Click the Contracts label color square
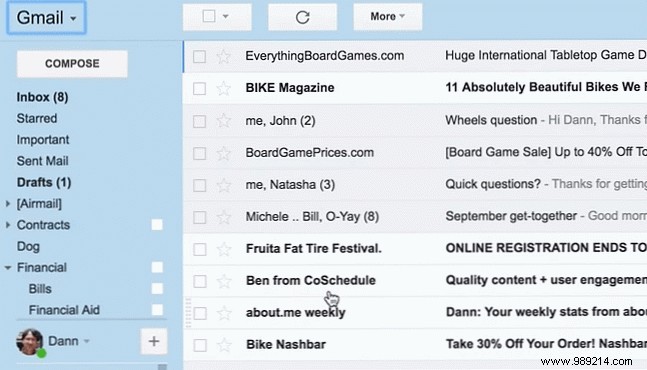647x370 pixels. [x=157, y=225]
